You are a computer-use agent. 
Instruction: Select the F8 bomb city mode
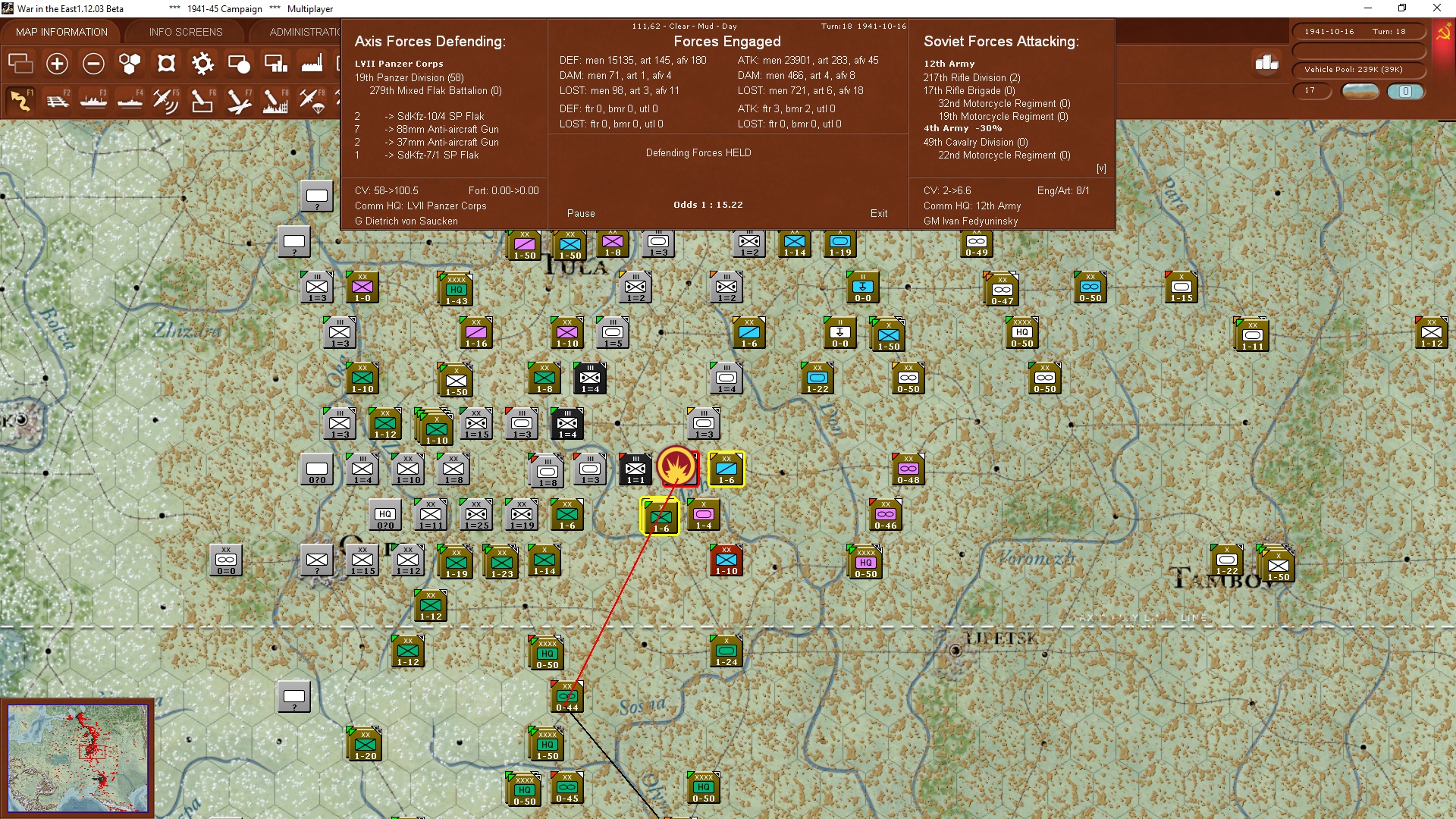tap(275, 100)
